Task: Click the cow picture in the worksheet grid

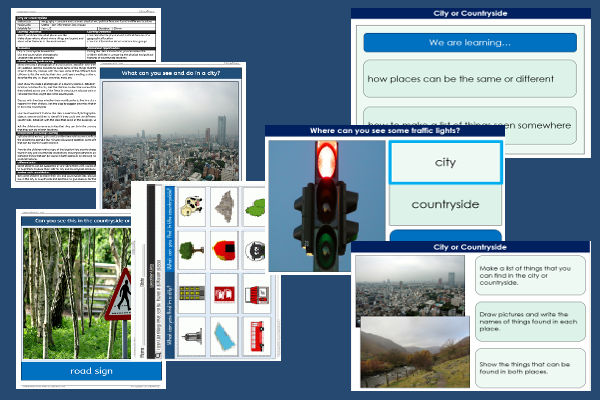Action: click(191, 206)
